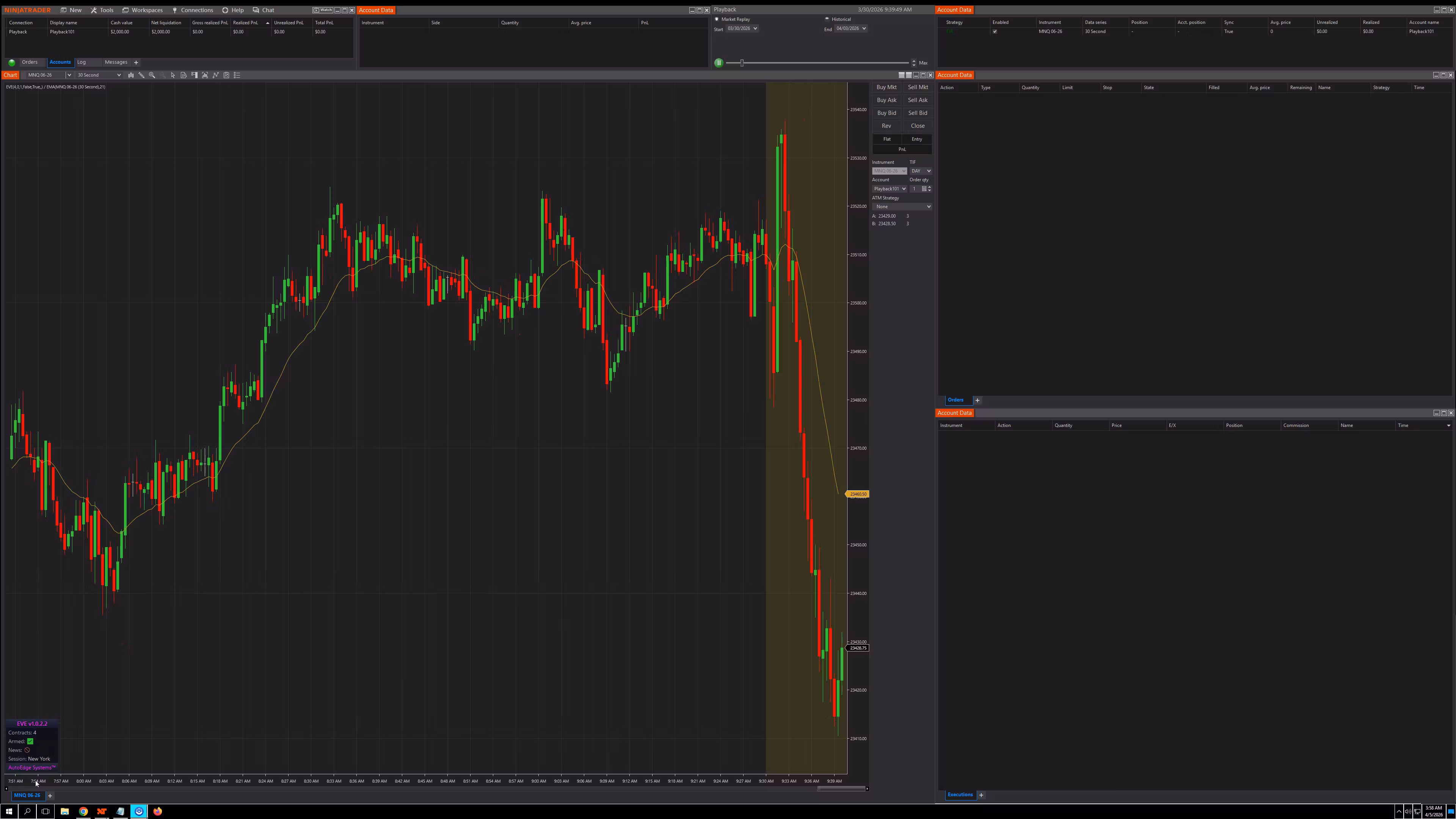Pause playback using the pause control
The image size is (1456, 819).
pos(719,62)
